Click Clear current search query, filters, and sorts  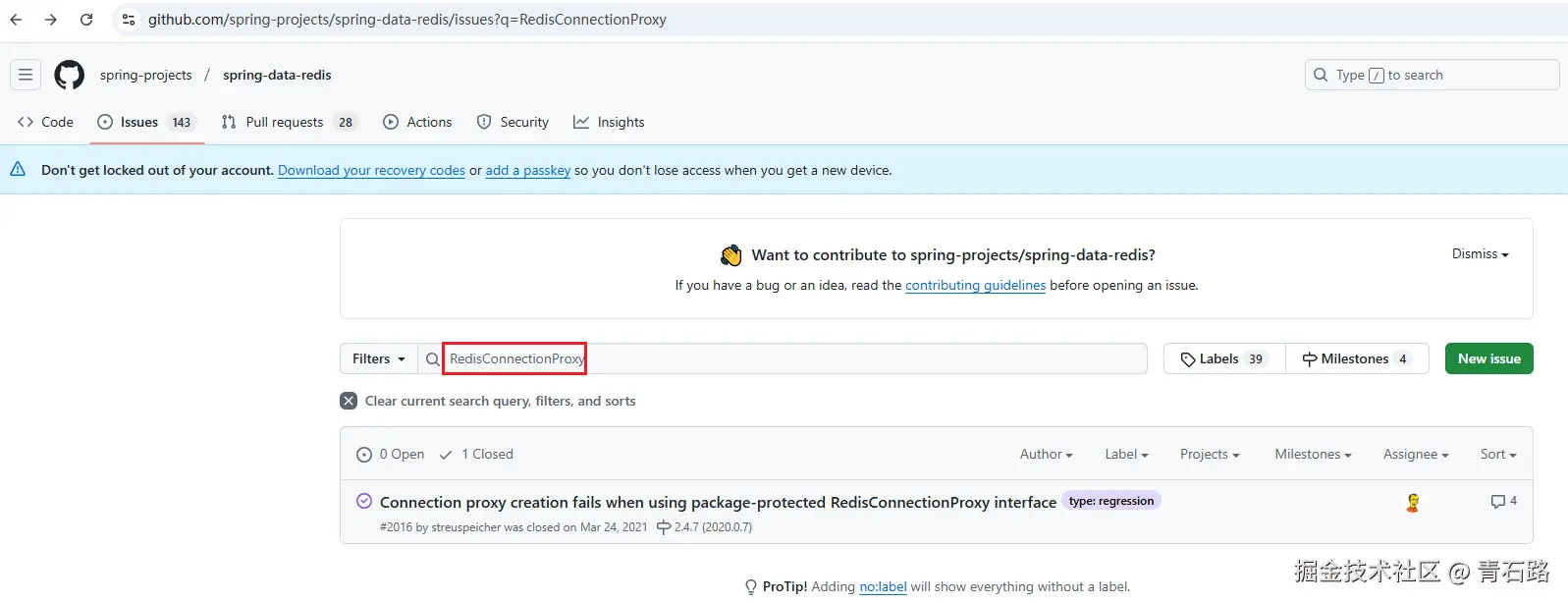point(488,401)
